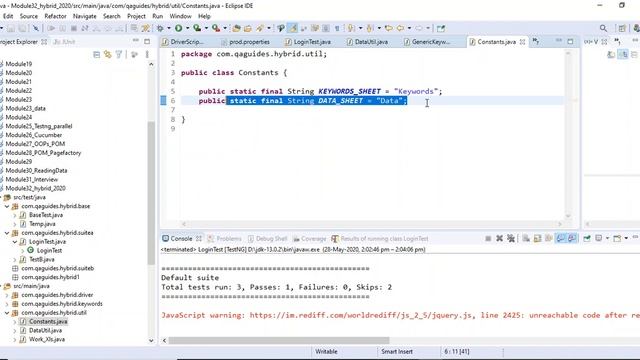Screen dimensions: 640x360
Task: Open the Navigate menu
Action: (84, 16)
